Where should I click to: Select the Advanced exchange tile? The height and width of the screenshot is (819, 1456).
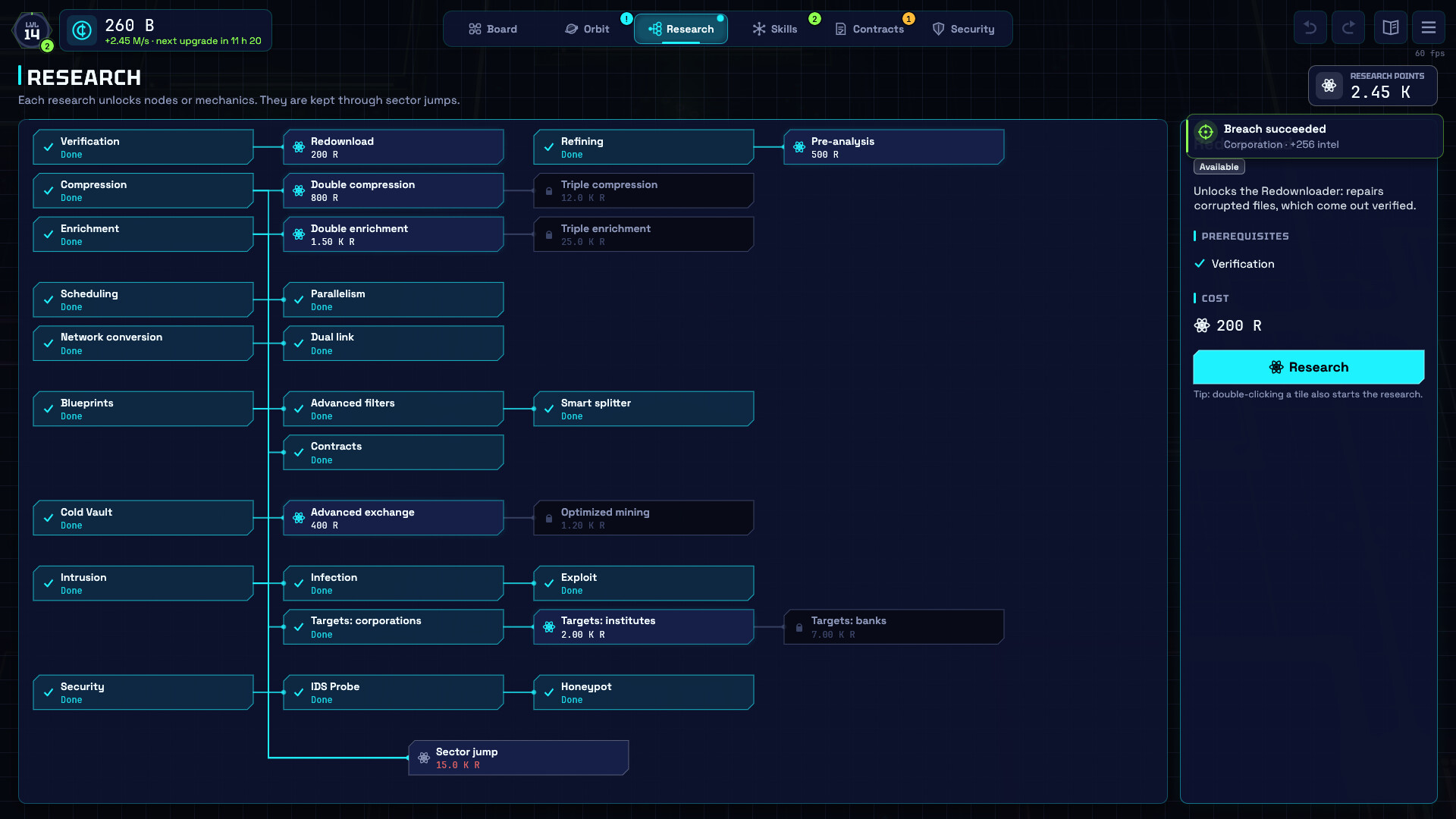[394, 518]
